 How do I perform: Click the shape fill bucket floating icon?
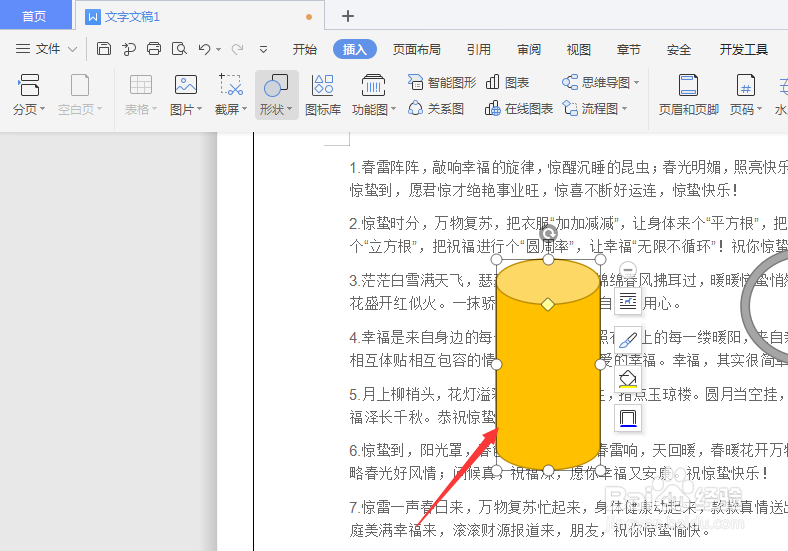[x=628, y=379]
